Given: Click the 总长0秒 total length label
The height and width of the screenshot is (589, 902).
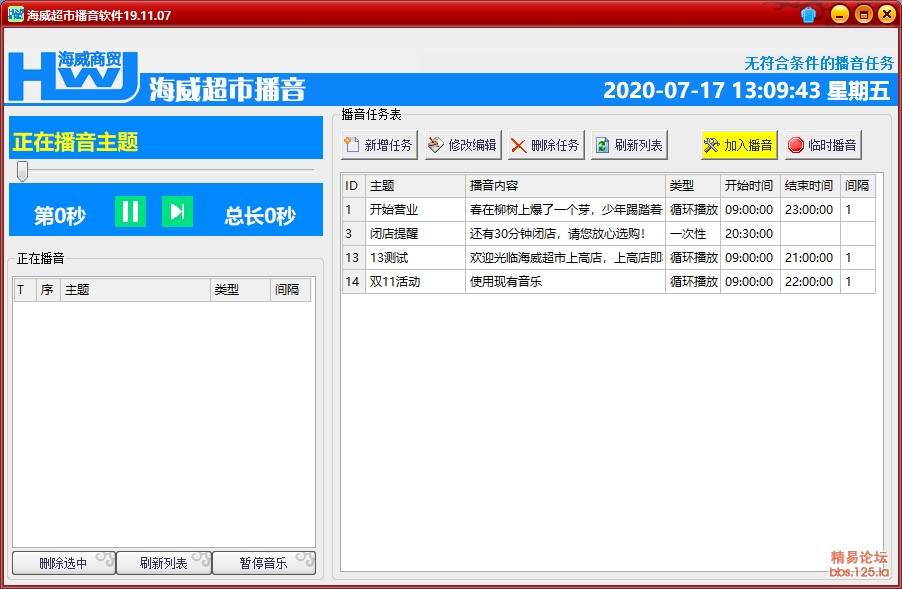Looking at the screenshot, I should coord(260,216).
